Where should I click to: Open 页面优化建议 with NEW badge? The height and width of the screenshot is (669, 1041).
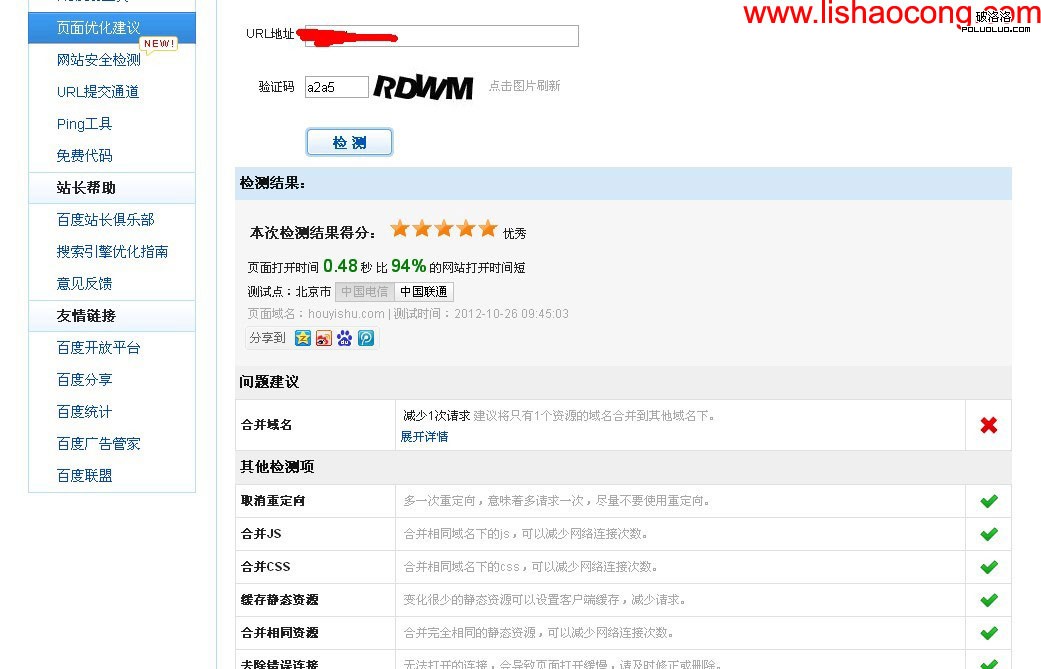(100, 27)
